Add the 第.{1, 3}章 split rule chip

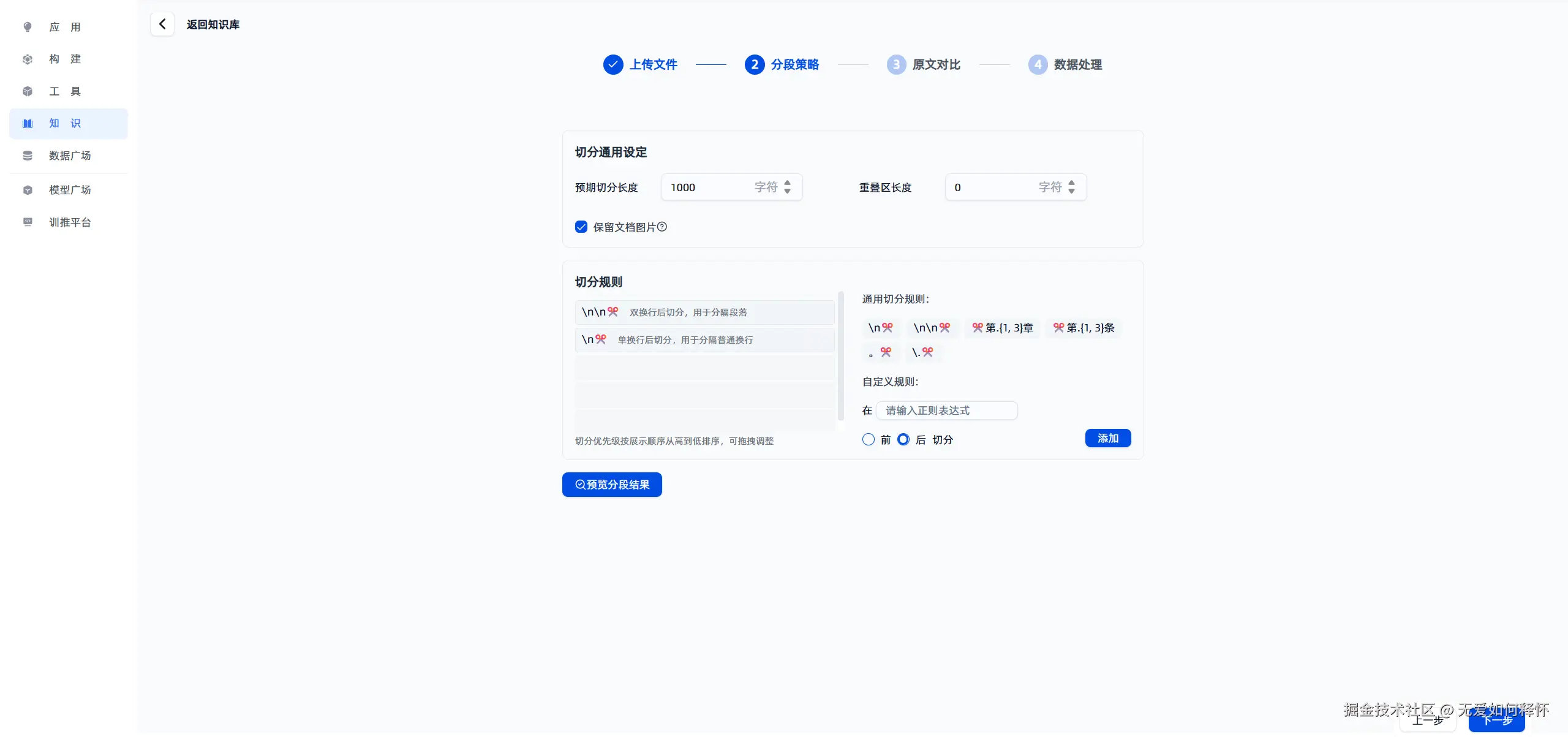pyautogui.click(x=1003, y=328)
